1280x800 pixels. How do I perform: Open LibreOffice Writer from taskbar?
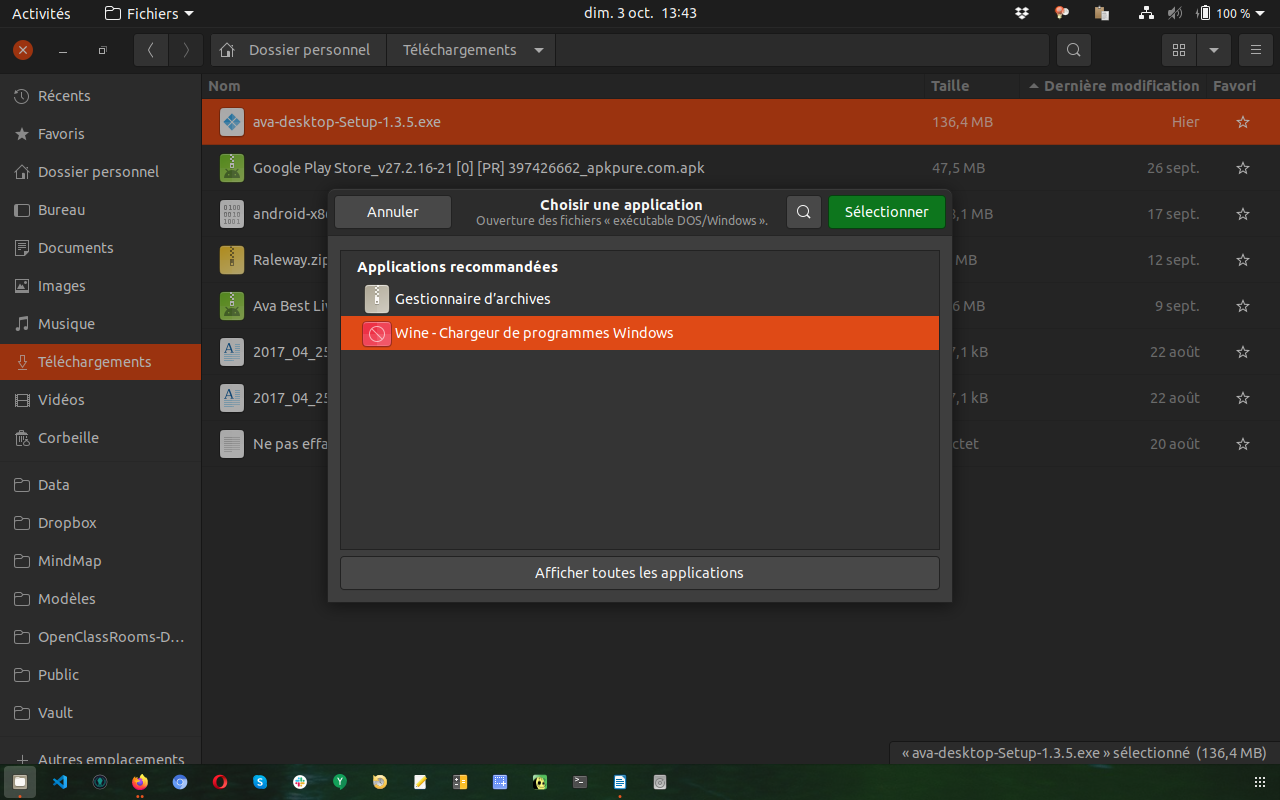[620, 782]
